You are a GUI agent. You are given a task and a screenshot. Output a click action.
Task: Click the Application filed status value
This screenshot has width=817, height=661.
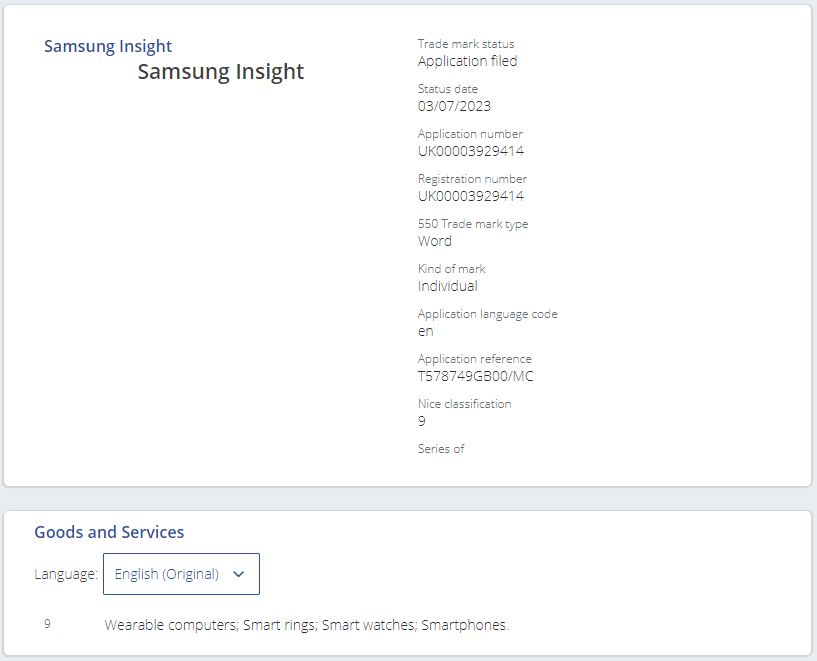click(467, 61)
